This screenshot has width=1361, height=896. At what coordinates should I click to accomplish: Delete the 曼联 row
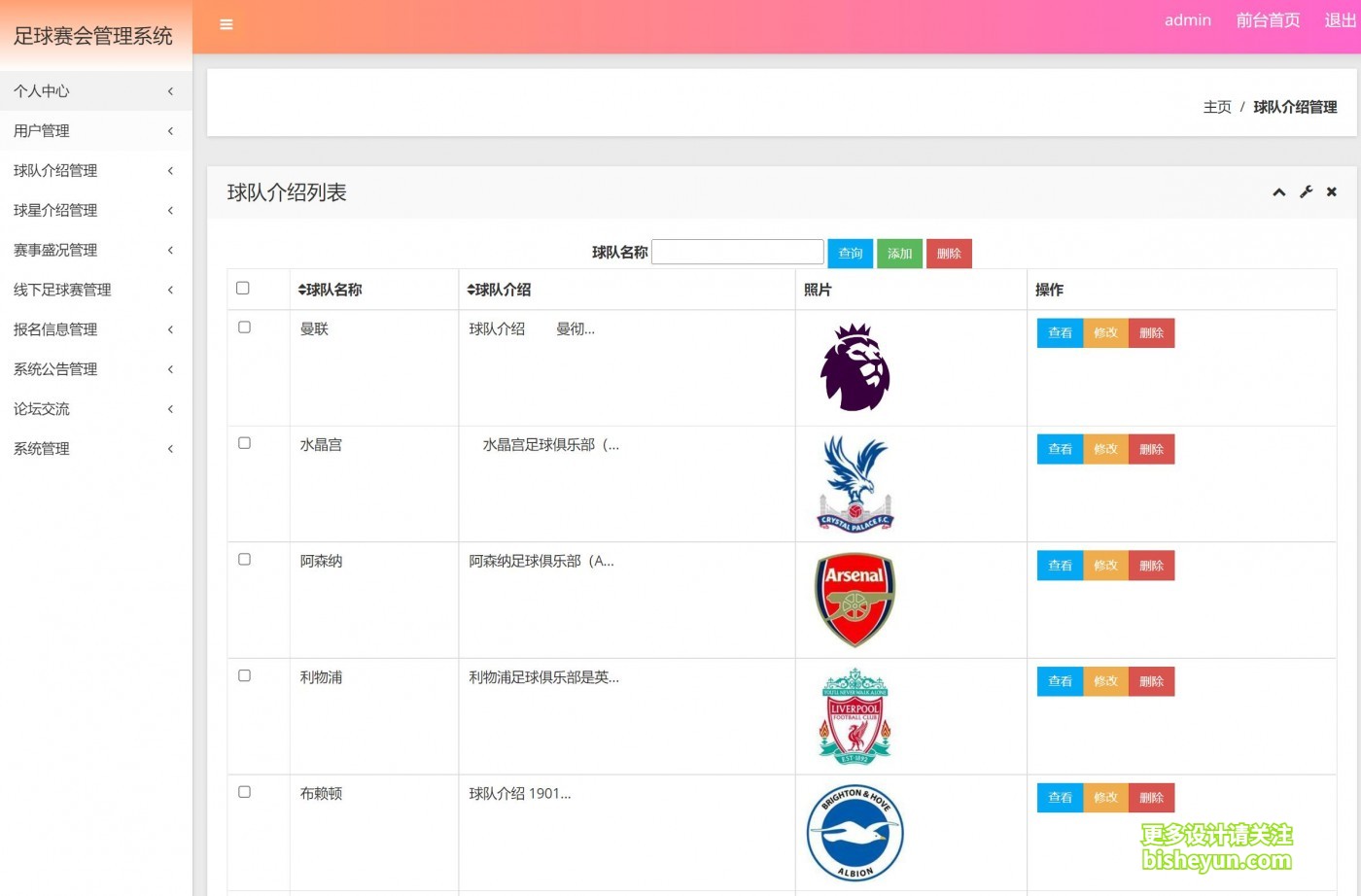tap(1151, 332)
